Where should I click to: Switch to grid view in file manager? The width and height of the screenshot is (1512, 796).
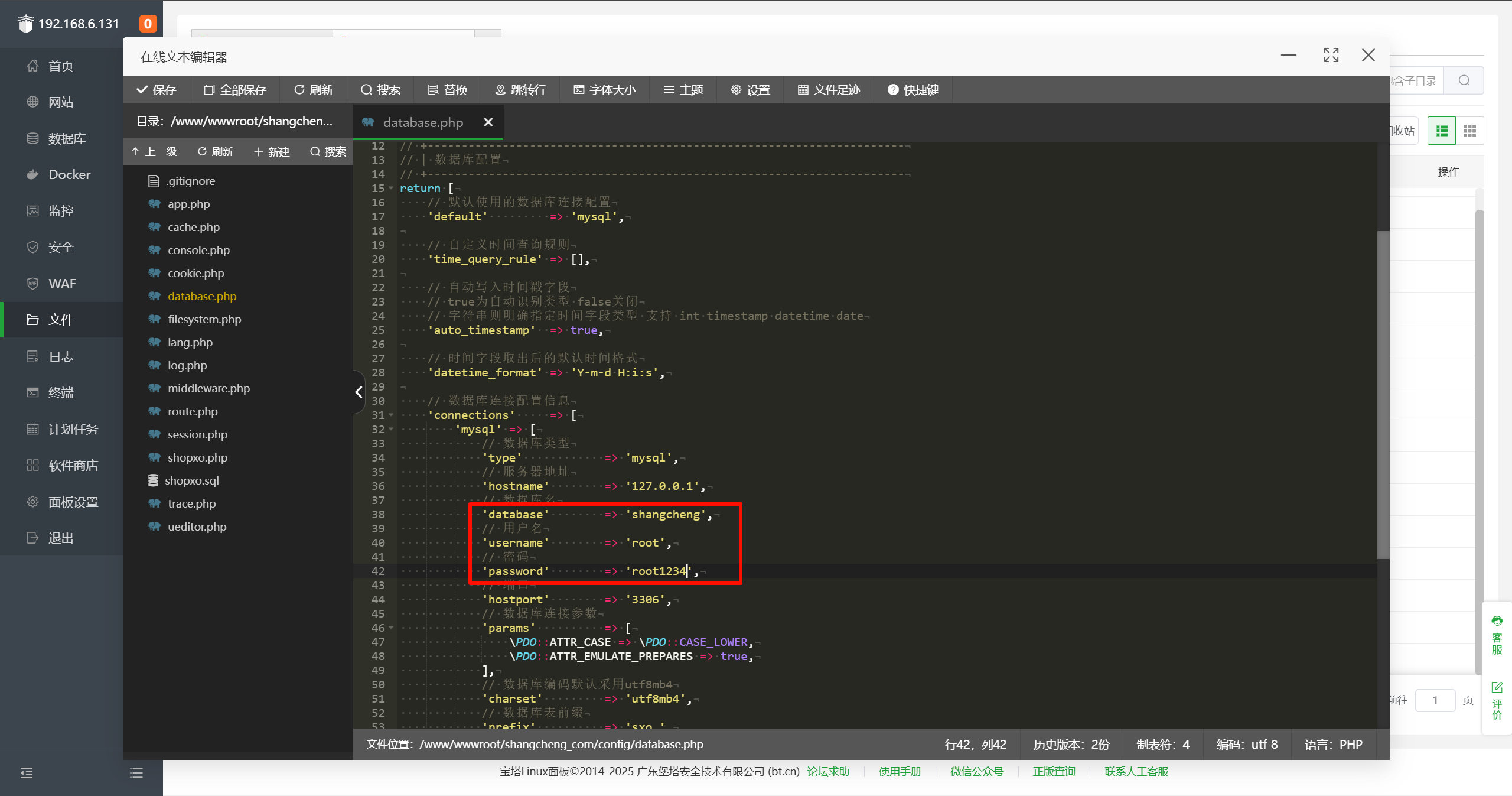(1469, 131)
